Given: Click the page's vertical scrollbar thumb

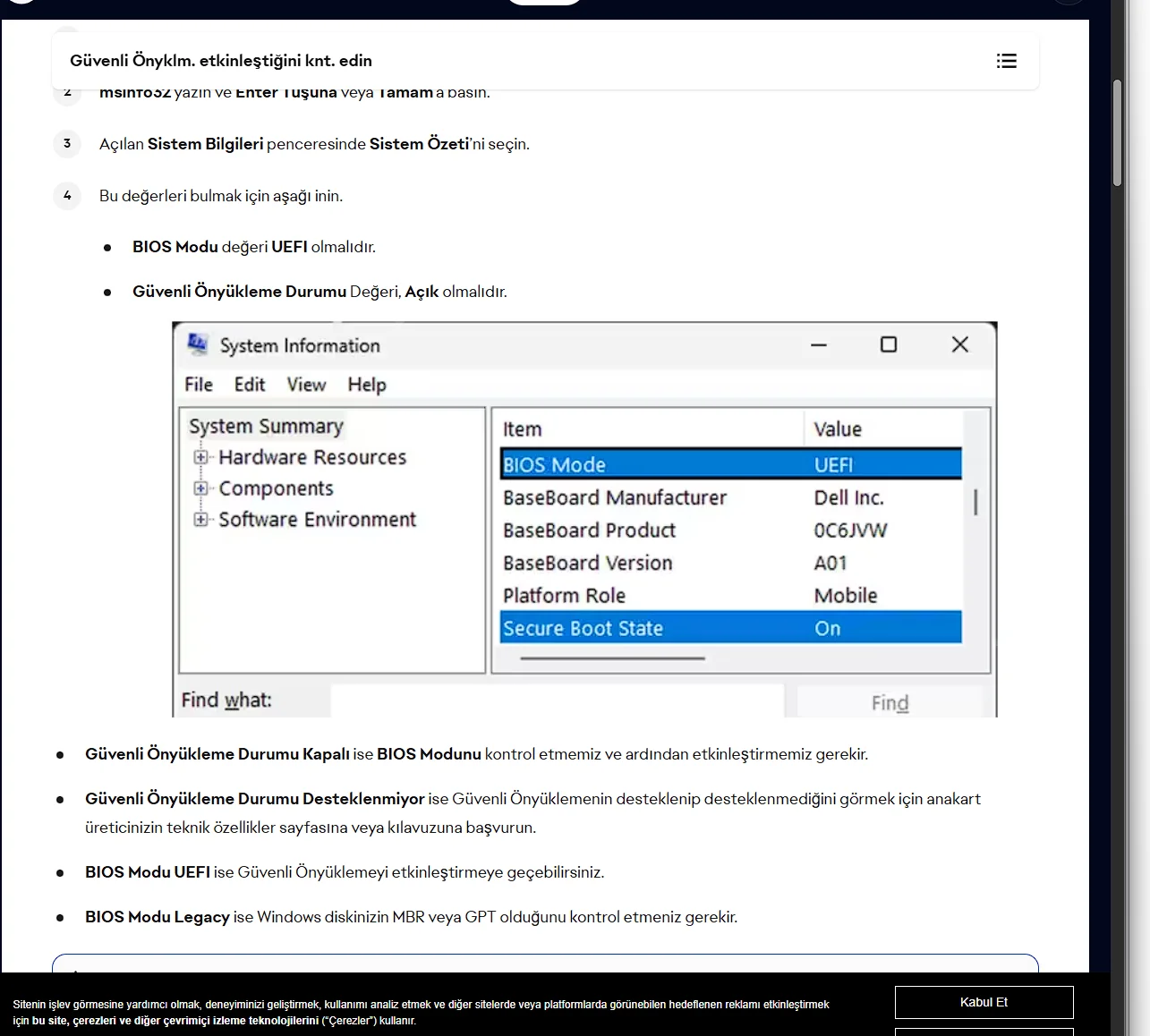Looking at the screenshot, I should pos(1117,132).
